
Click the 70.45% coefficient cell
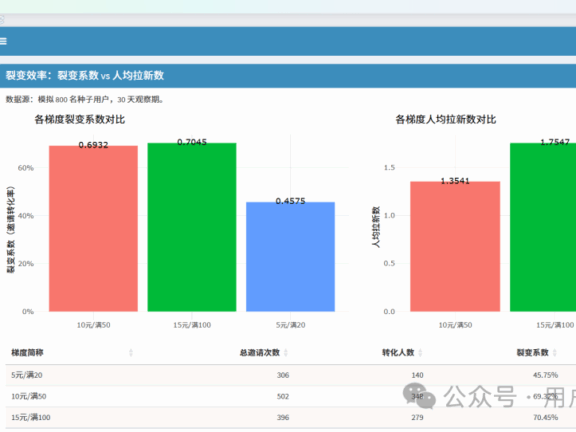tap(546, 418)
